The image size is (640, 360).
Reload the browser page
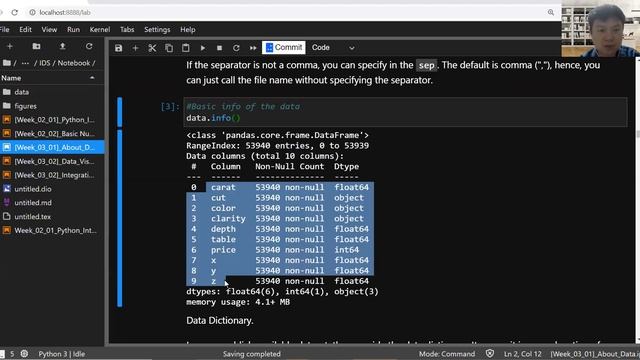pyautogui.click(x=15, y=12)
